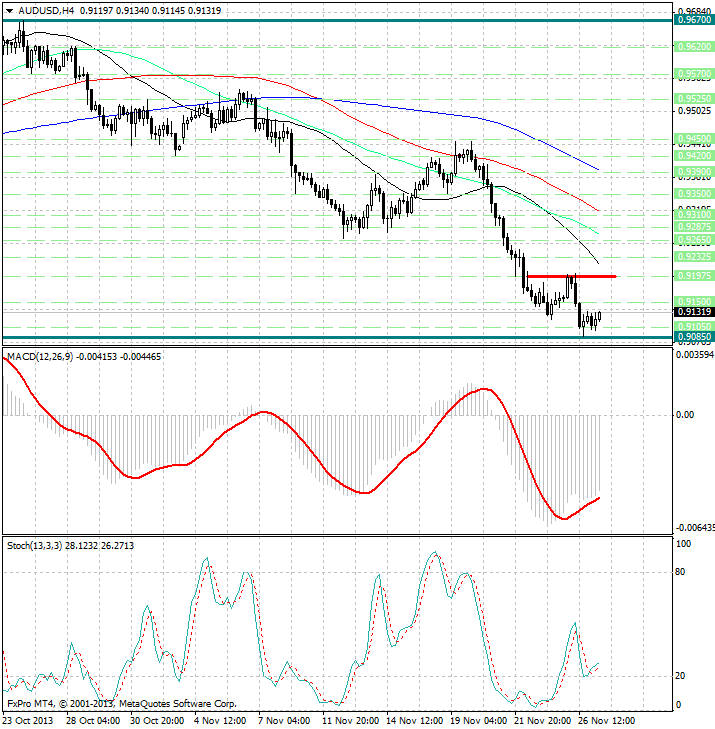Screen dimensions: 715x729
Task: Click the MACD -0.006435 axis value
Action: 695,528
